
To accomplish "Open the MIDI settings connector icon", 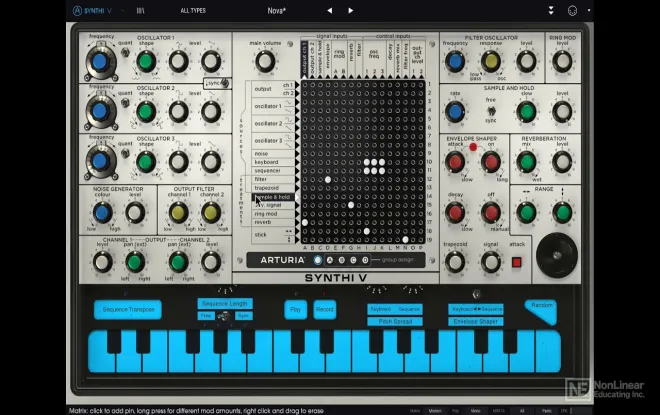I will tap(572, 11).
